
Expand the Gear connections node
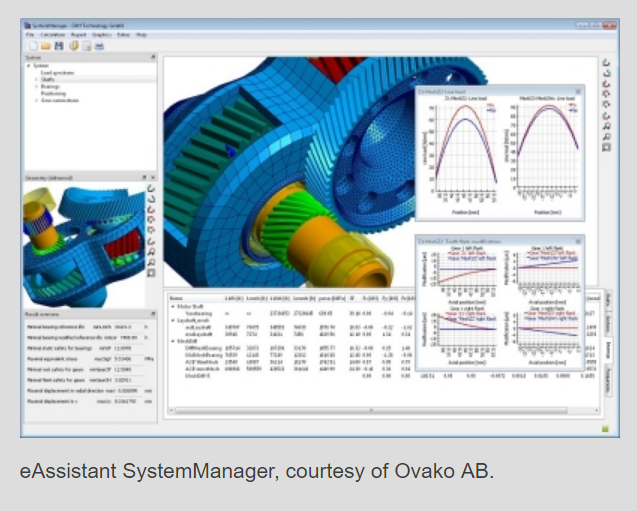click(36, 101)
